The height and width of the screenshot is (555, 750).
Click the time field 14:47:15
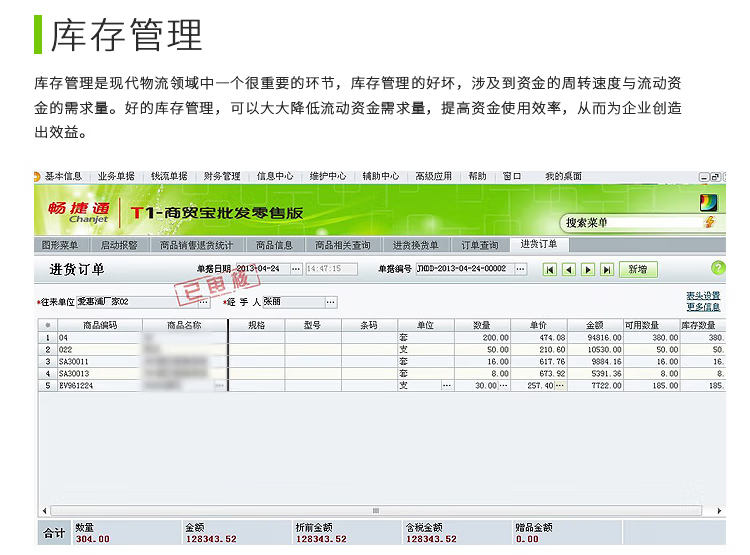tap(331, 269)
